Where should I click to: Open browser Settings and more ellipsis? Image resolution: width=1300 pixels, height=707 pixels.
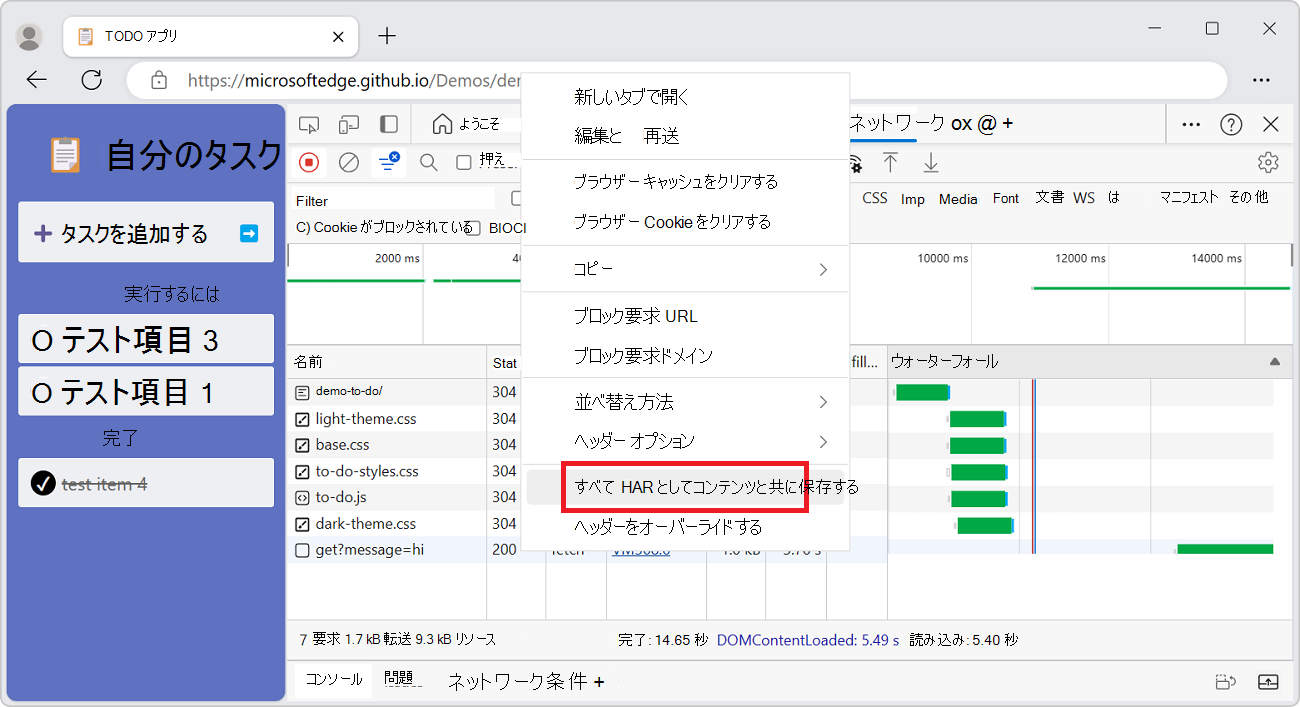tap(1262, 80)
